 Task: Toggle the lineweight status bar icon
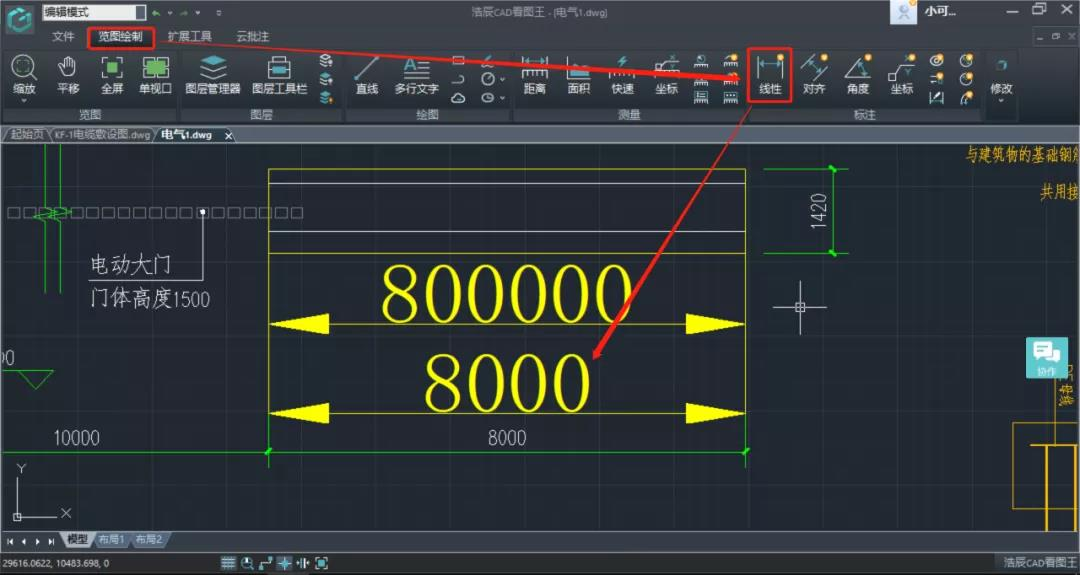point(303,563)
